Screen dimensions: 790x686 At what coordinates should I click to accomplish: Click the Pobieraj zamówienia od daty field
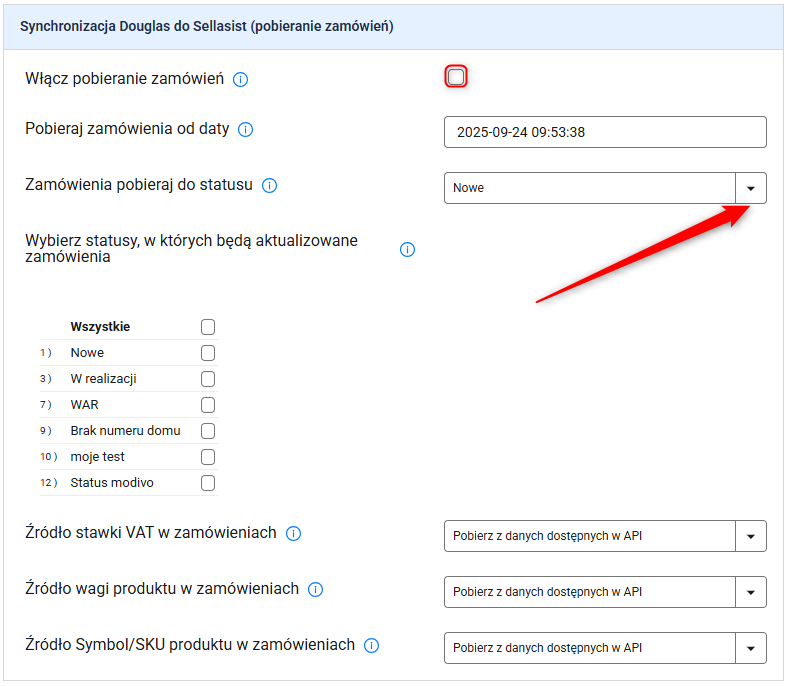605,132
